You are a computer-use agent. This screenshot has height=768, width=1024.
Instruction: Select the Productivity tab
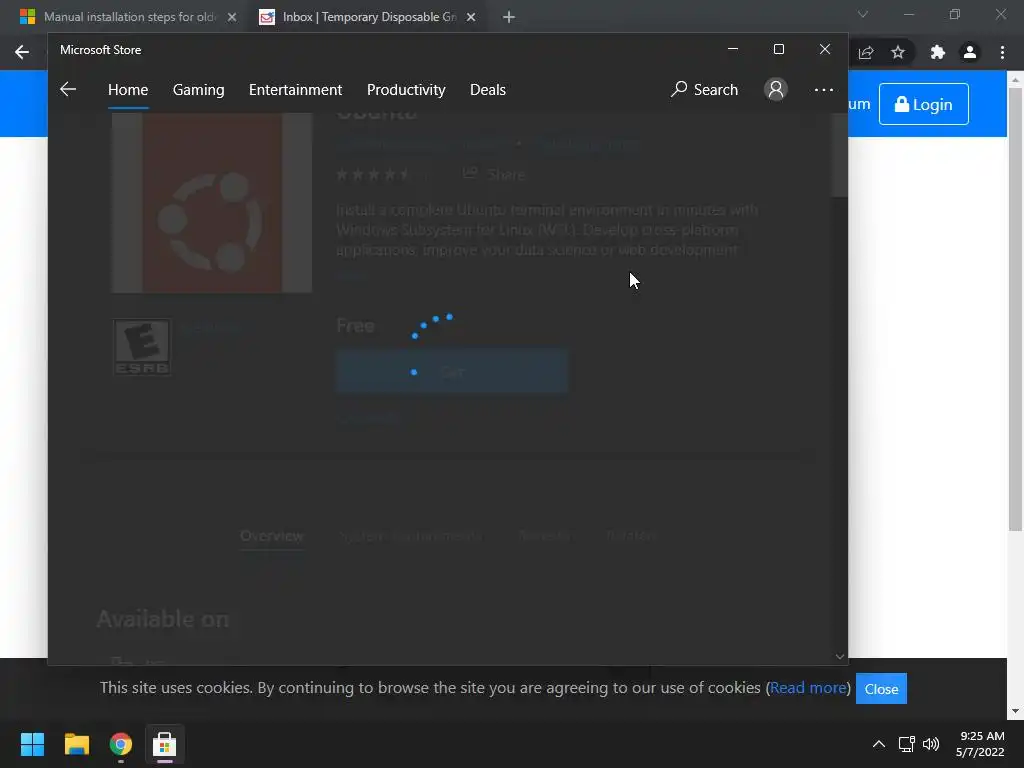pyautogui.click(x=406, y=89)
